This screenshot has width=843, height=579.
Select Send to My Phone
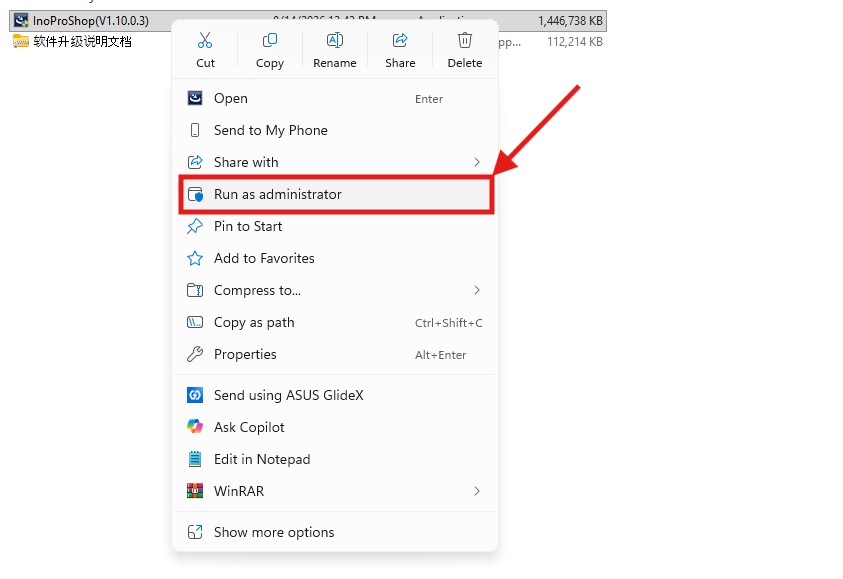tap(334, 130)
